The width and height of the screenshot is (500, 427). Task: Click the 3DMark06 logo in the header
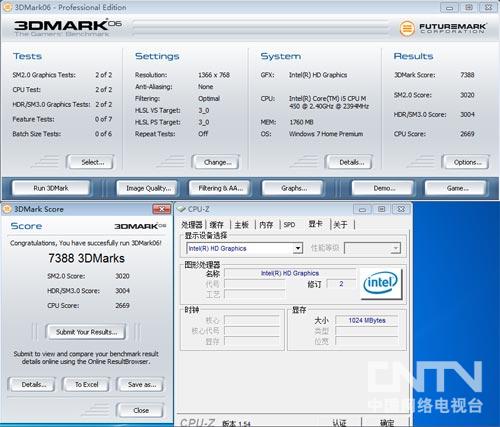[68, 27]
